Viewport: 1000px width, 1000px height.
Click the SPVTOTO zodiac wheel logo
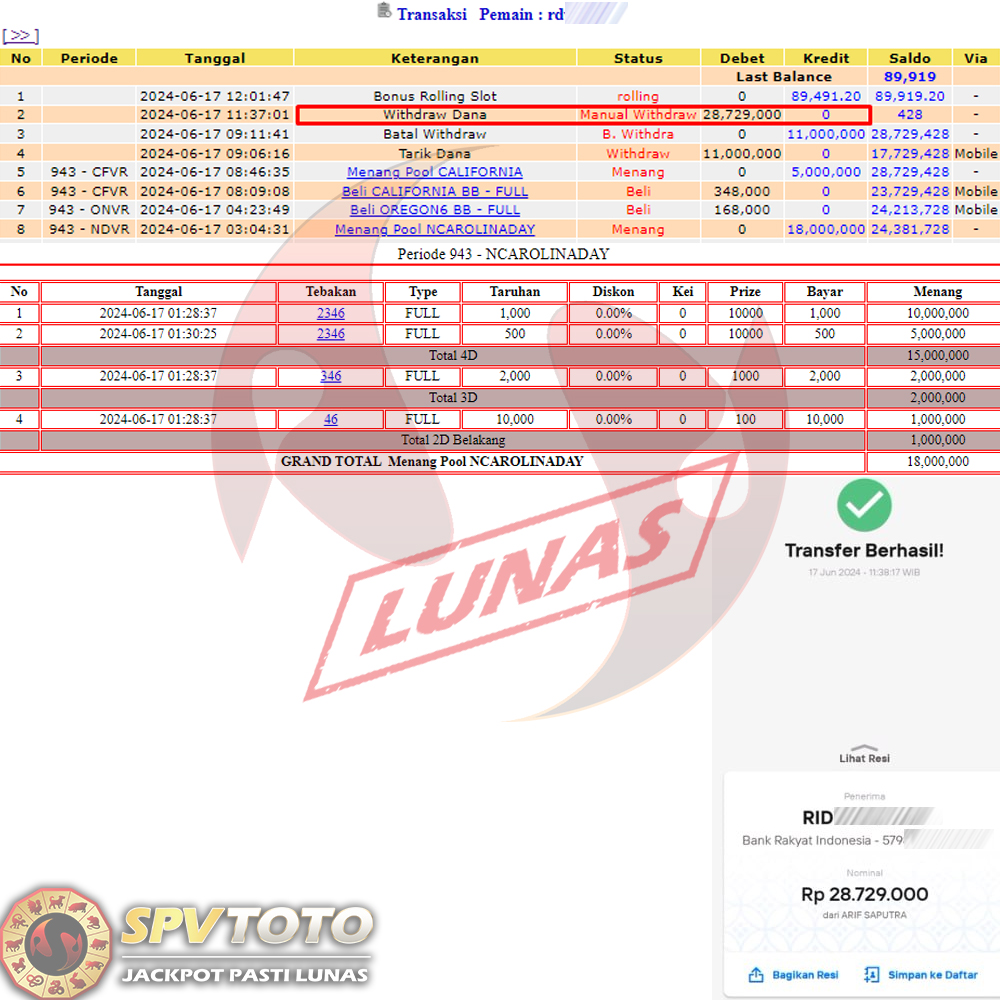coord(56,942)
